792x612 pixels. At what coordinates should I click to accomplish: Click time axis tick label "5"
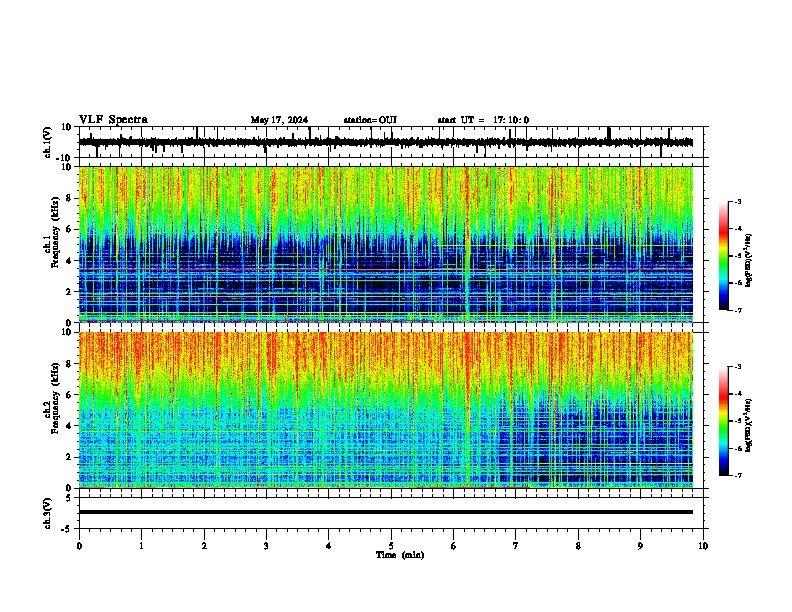coord(391,546)
